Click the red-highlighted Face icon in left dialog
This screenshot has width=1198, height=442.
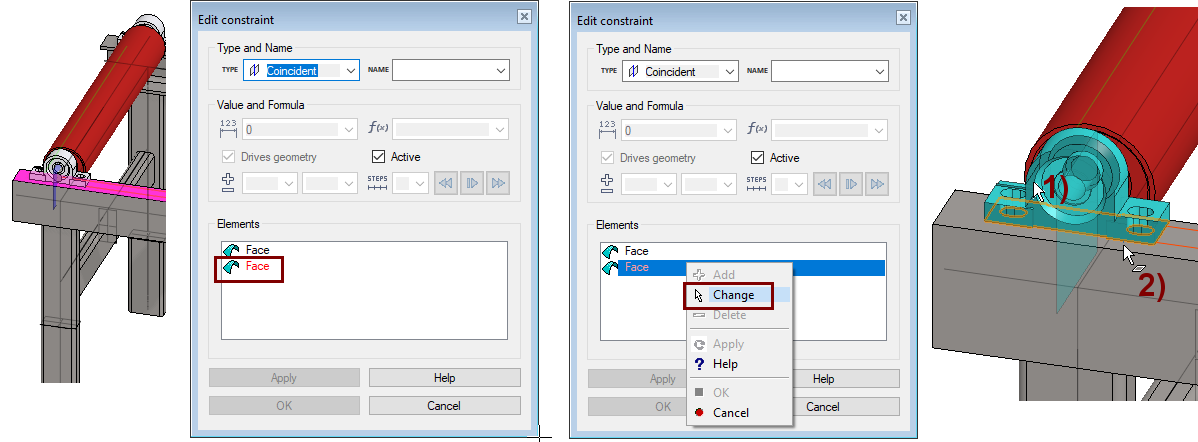232,267
